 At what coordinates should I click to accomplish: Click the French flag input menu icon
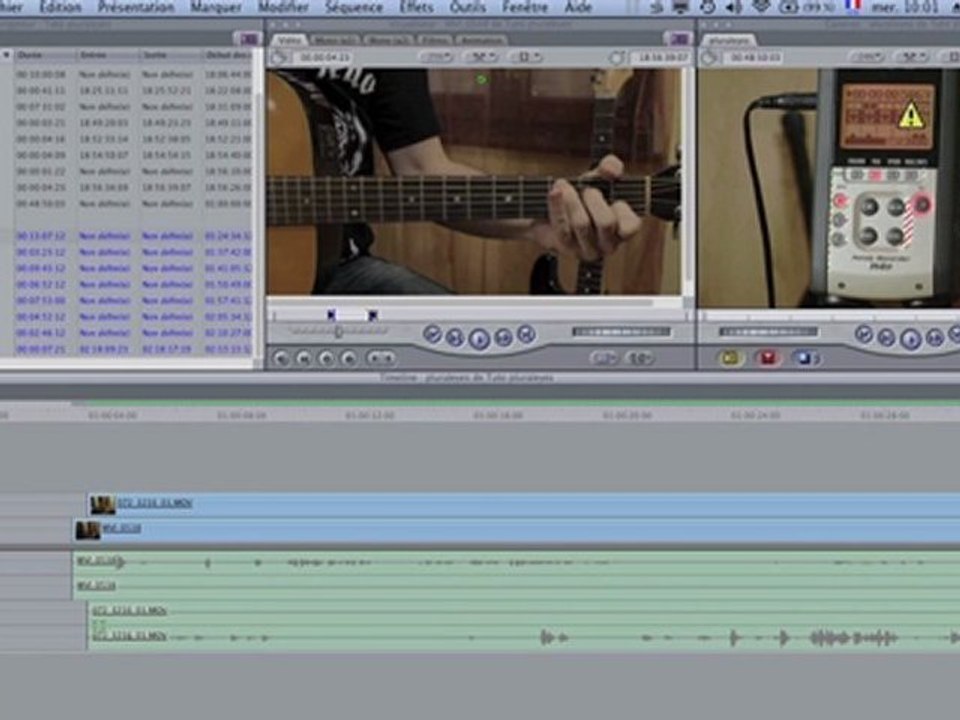[x=853, y=6]
